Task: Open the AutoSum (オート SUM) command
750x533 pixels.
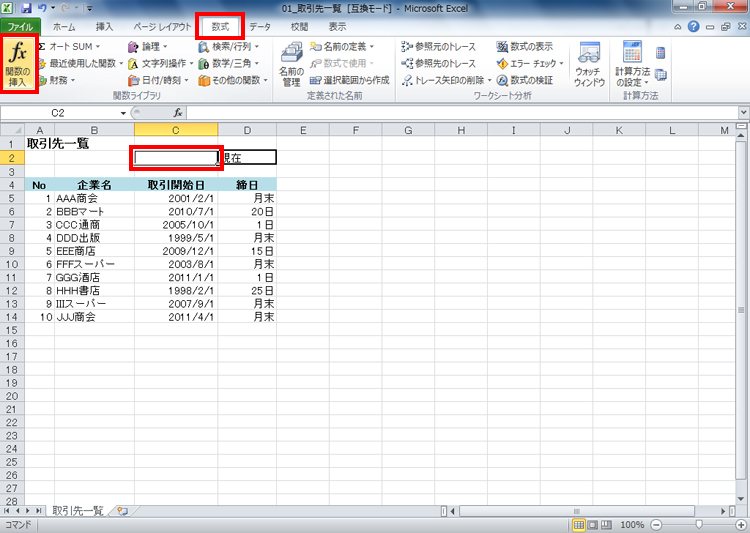Action: point(70,46)
